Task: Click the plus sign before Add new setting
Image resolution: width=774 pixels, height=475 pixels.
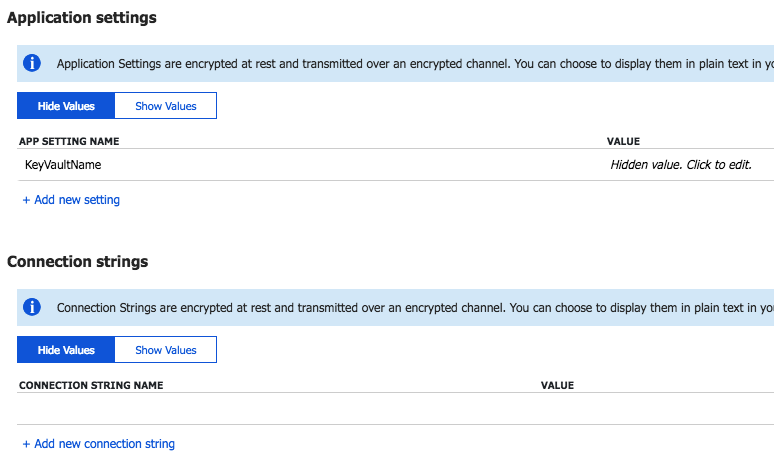Action: pos(26,200)
